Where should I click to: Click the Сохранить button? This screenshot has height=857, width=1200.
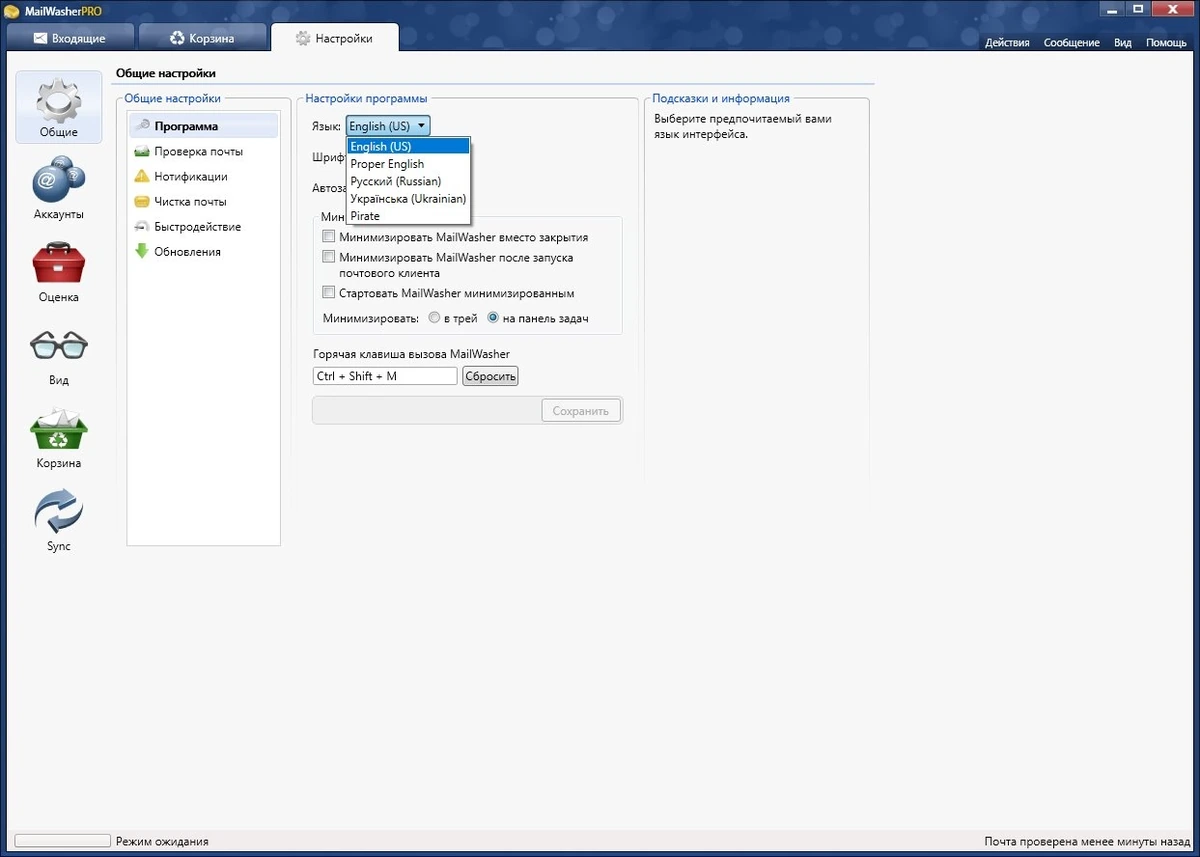click(x=581, y=411)
